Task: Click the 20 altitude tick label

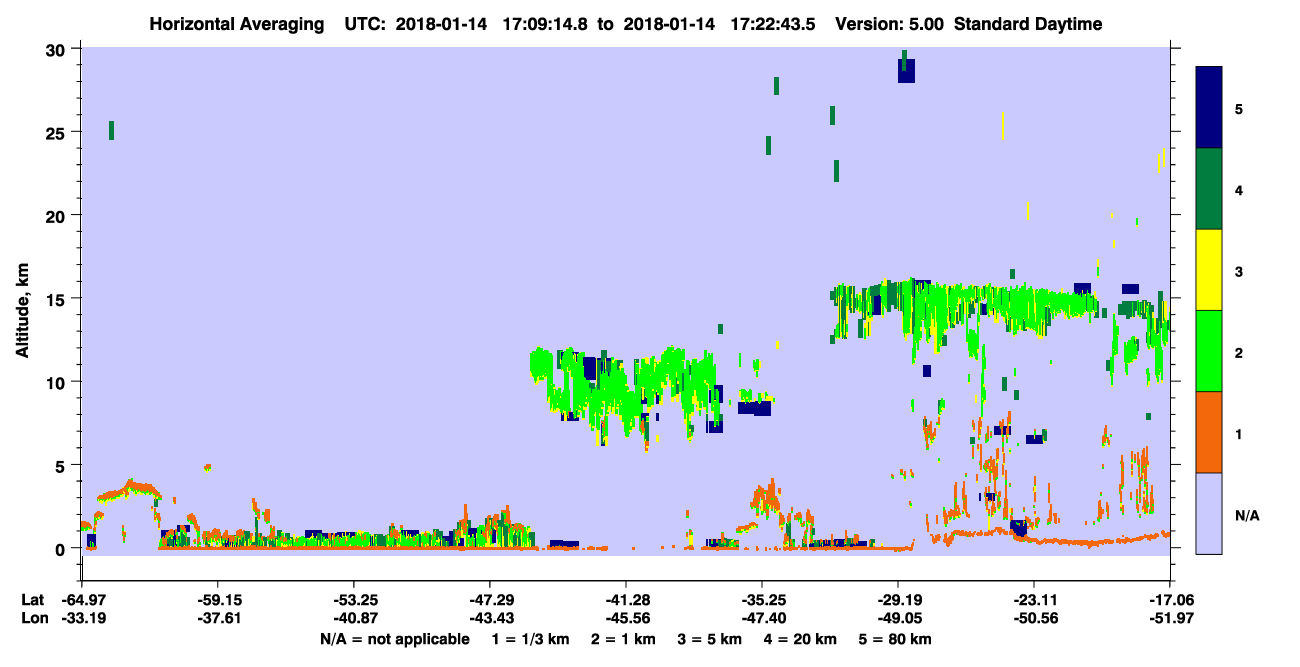Action: pos(58,216)
